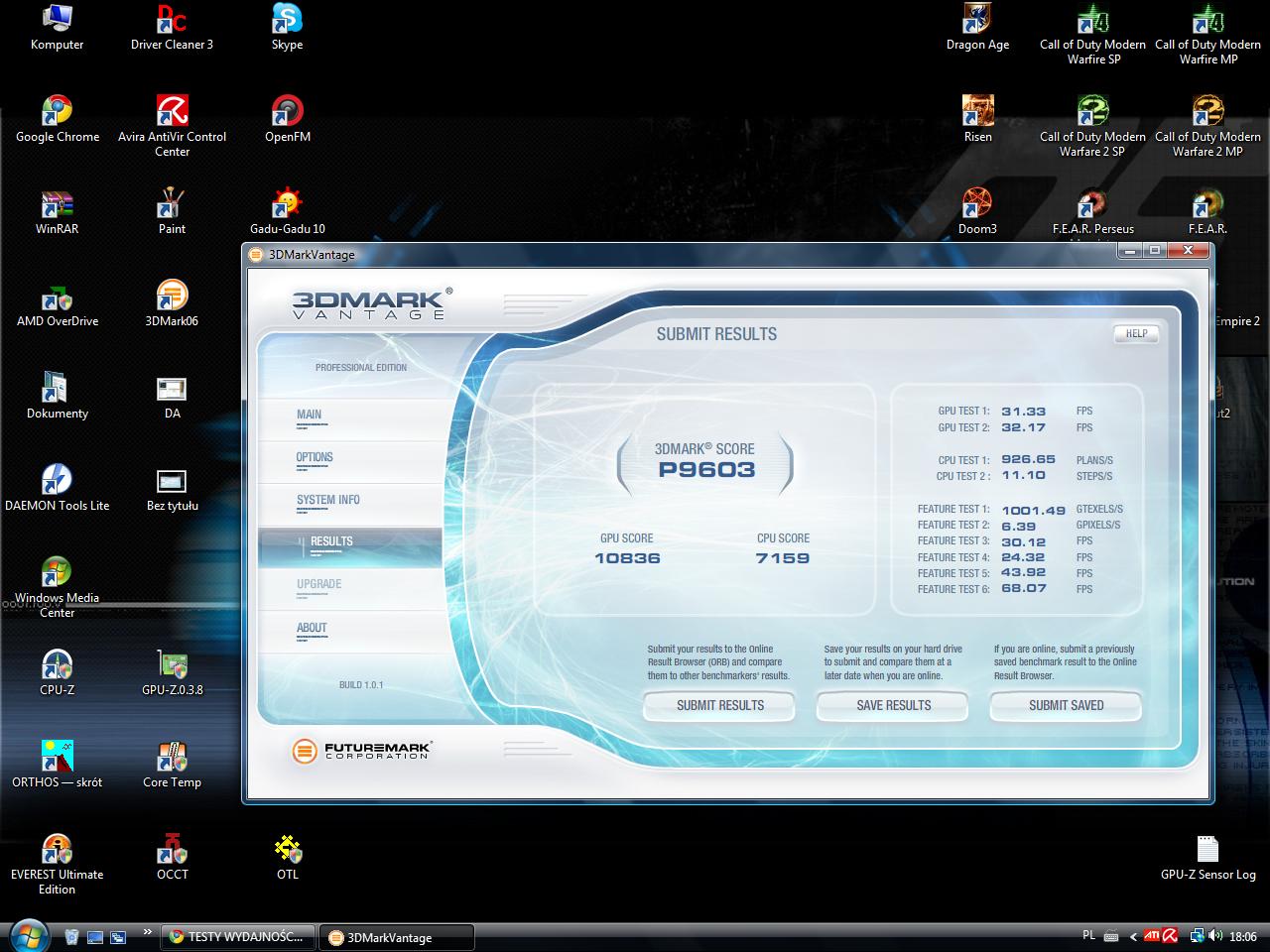Open the UPGRADE section
1270x952 pixels.
pos(349,589)
